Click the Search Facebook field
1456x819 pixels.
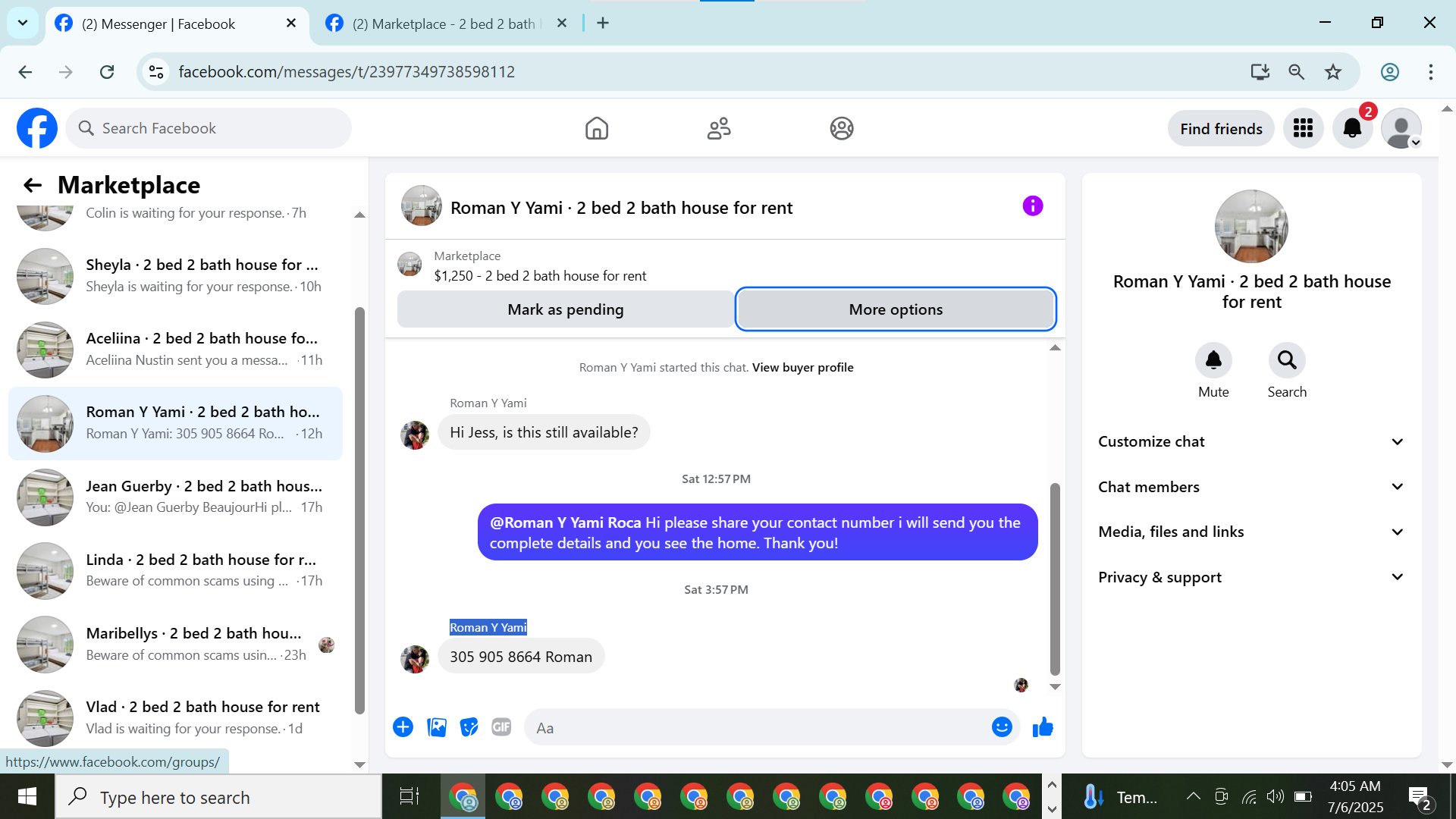click(x=209, y=128)
